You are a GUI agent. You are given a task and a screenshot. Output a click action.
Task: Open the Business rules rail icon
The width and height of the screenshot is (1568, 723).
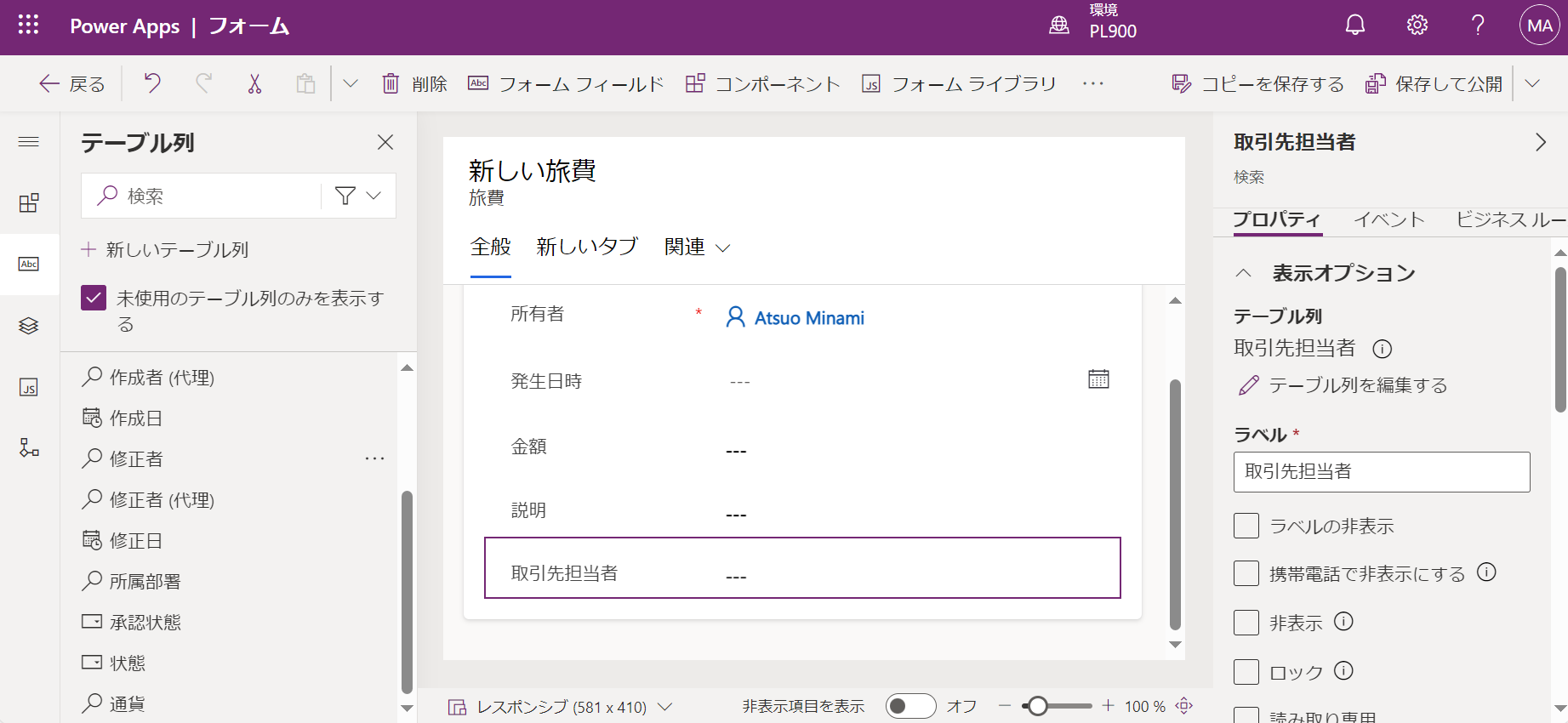(29, 447)
